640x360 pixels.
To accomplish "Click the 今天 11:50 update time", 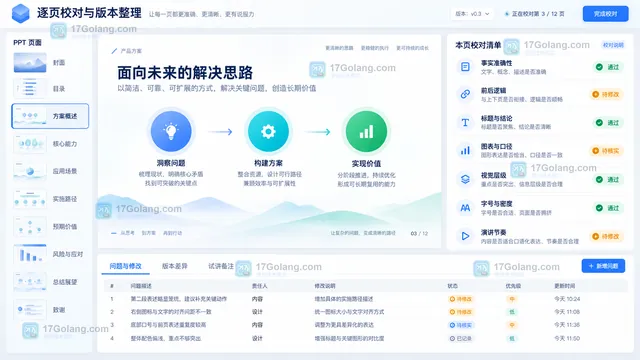I will [567, 338].
